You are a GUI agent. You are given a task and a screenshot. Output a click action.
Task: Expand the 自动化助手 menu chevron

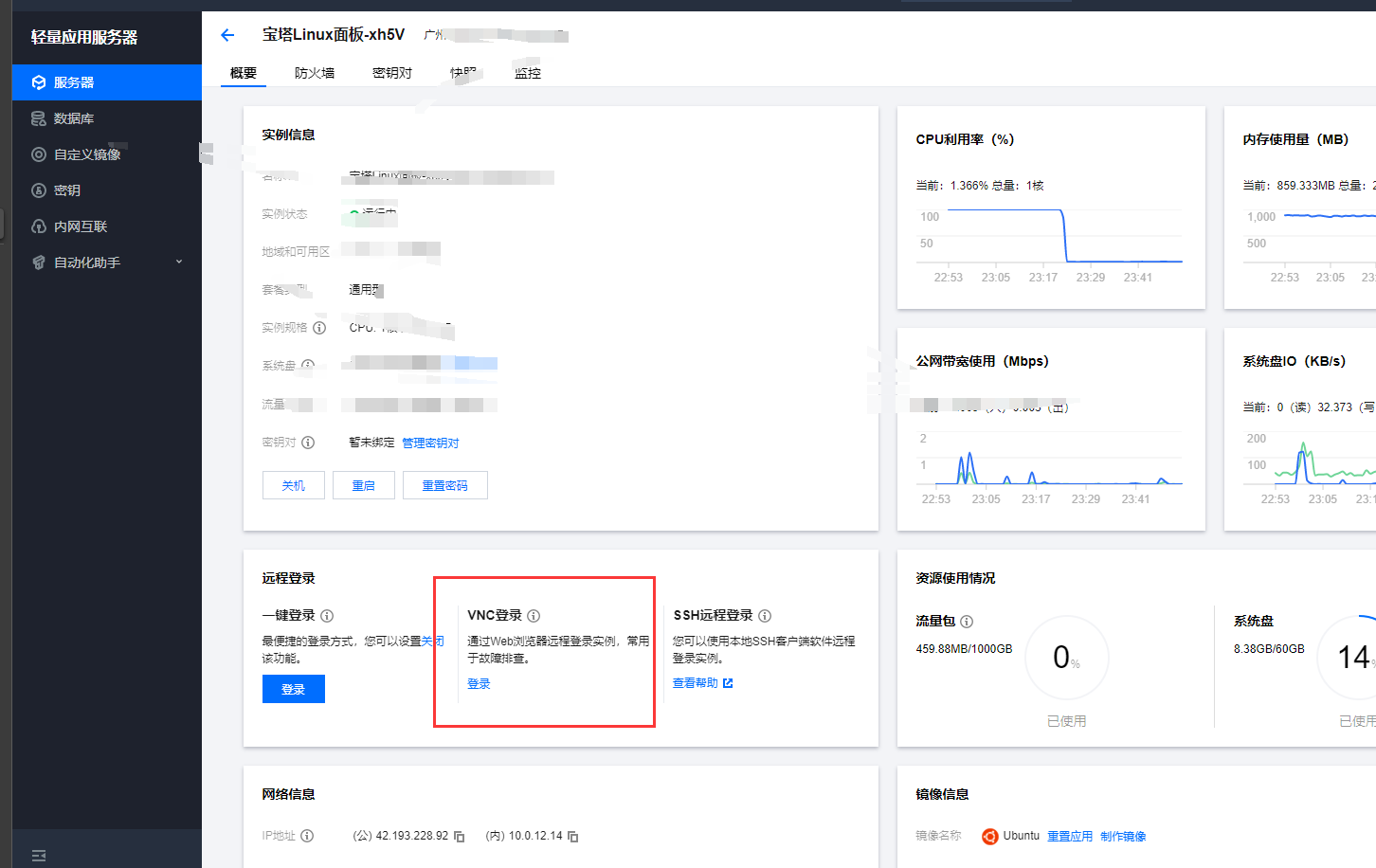tap(179, 262)
